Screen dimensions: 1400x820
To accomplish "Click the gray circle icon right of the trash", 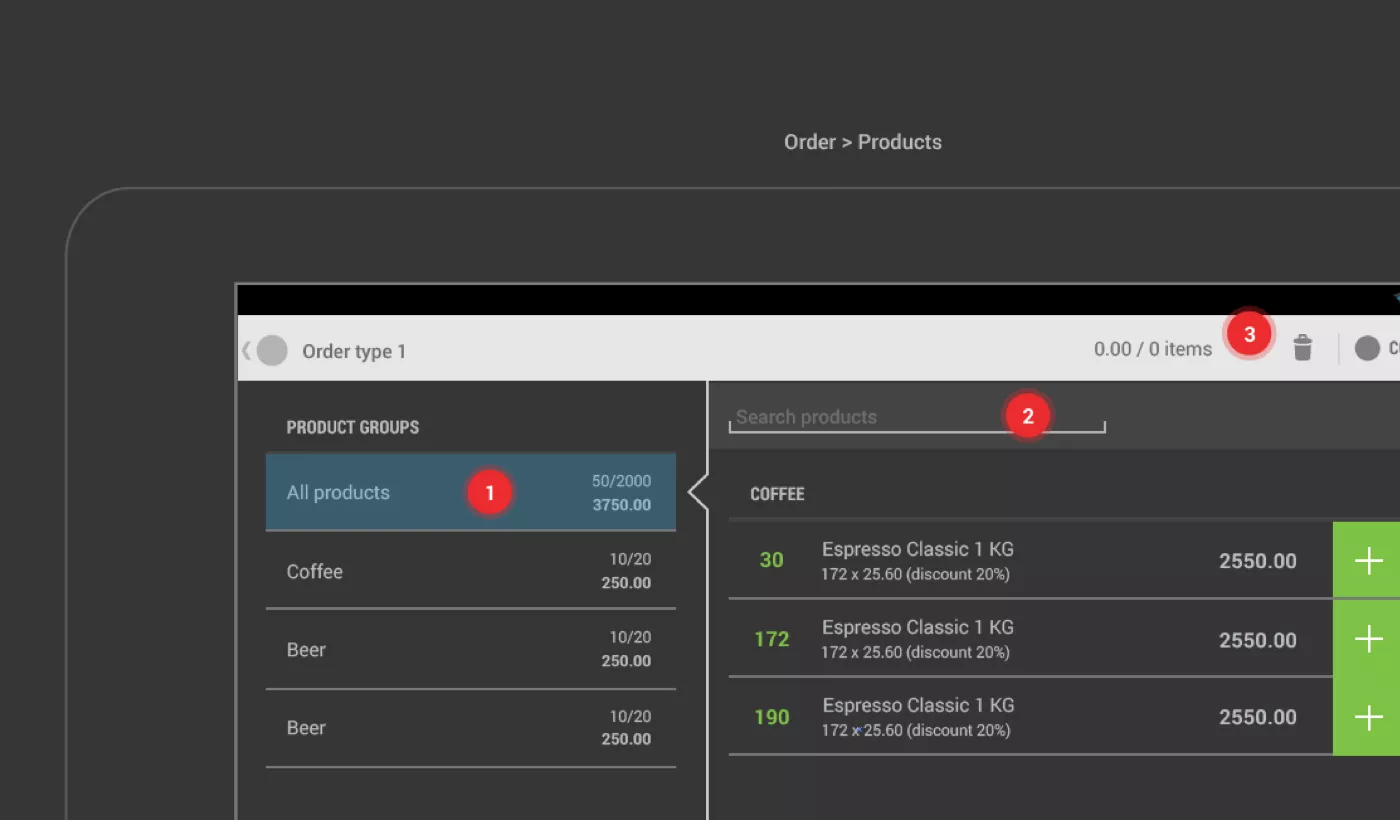I will tap(1367, 348).
